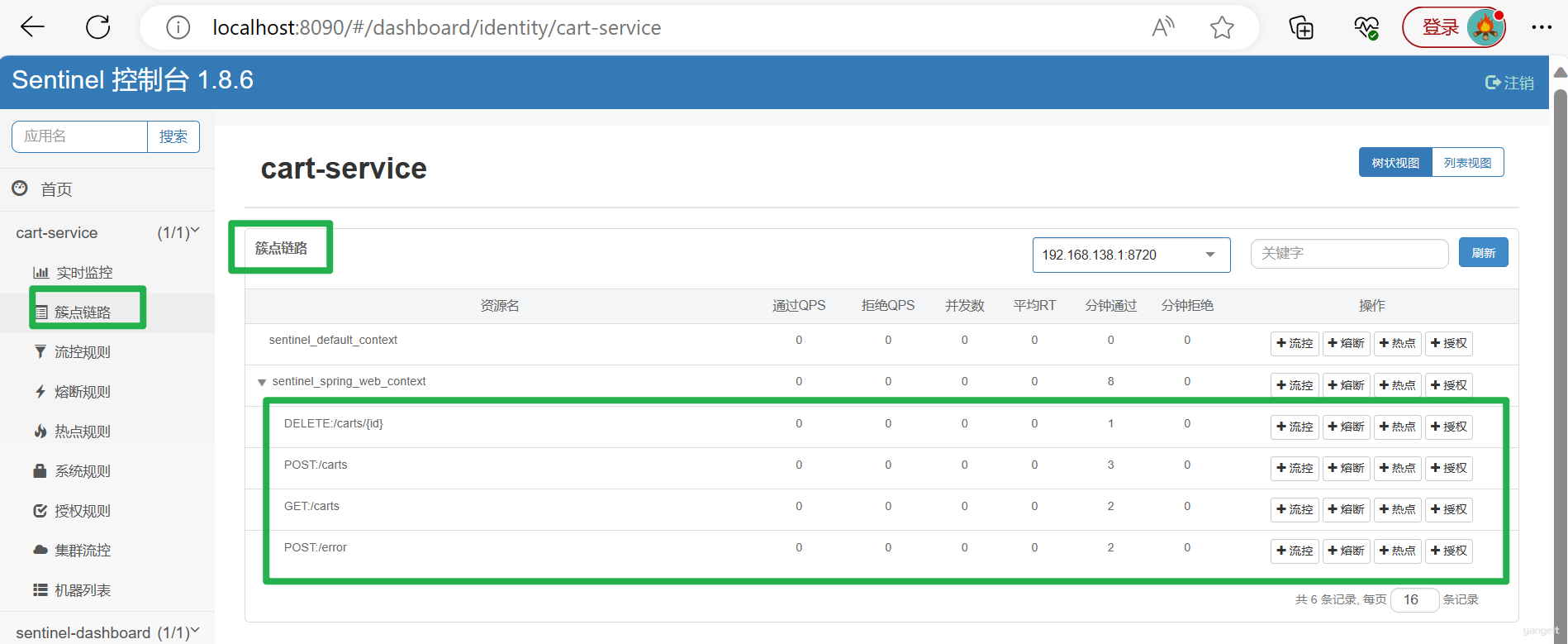This screenshot has height=644, width=1568.
Task: Add 授权 rule for POST:/error
Action: pos(1448,551)
